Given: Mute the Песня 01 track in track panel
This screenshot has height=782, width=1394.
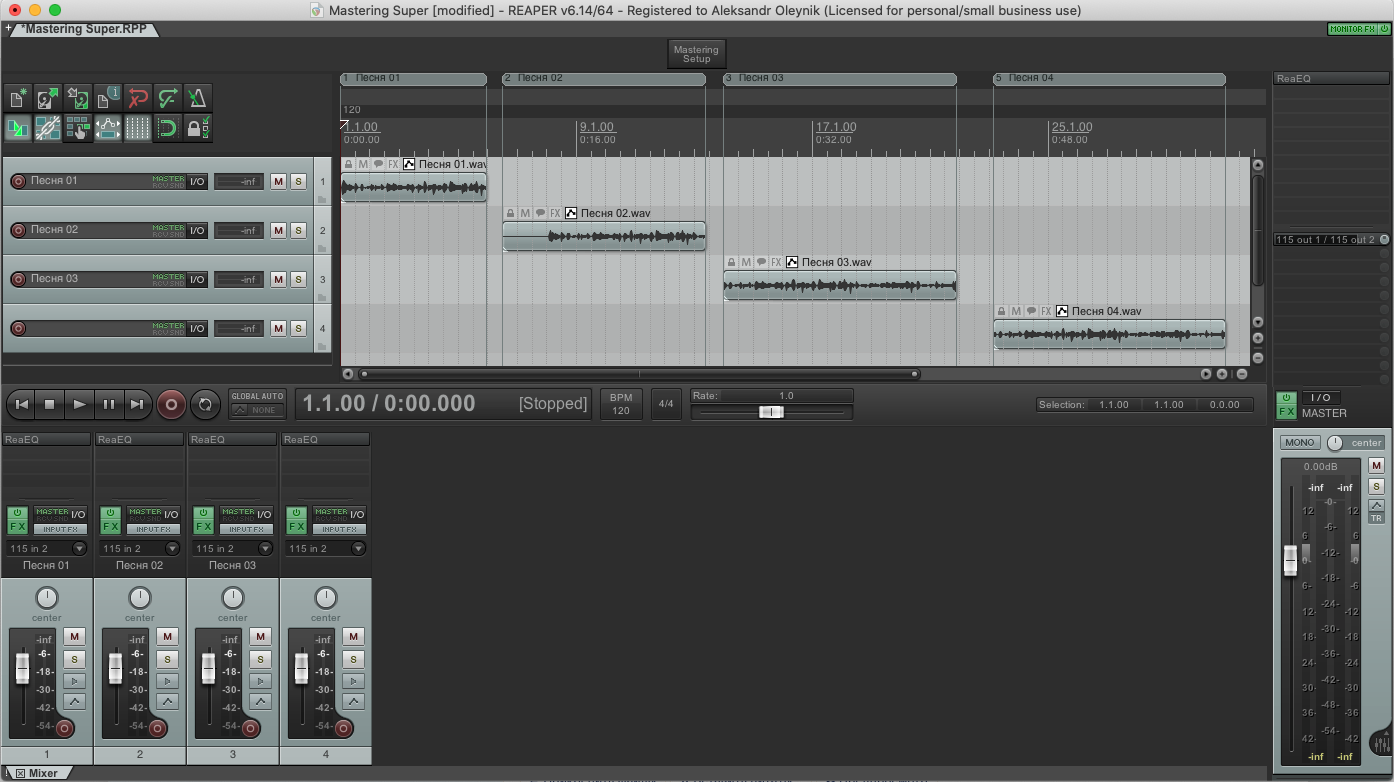Looking at the screenshot, I should click(x=278, y=181).
